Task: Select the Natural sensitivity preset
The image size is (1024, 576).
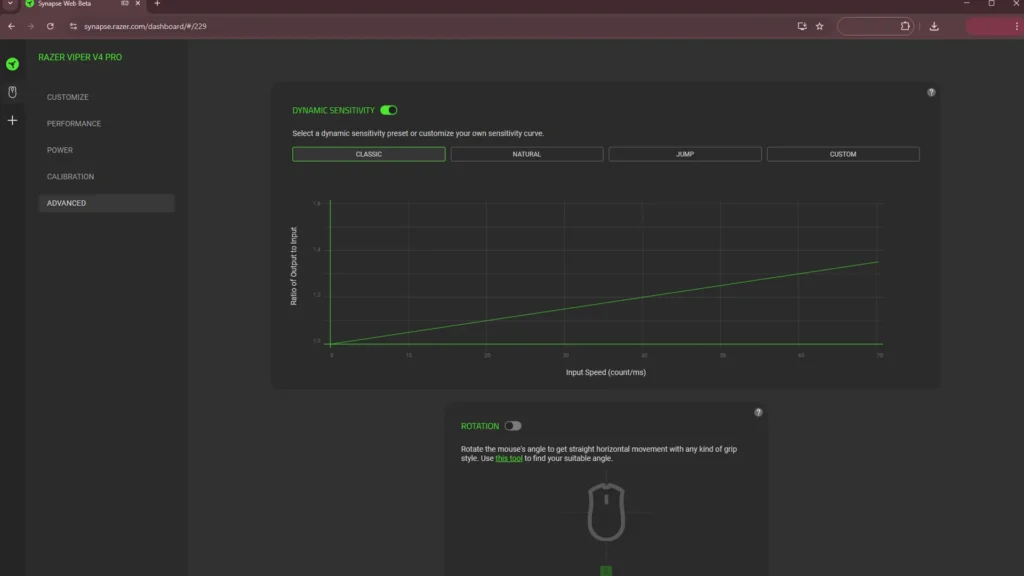Action: [526, 154]
